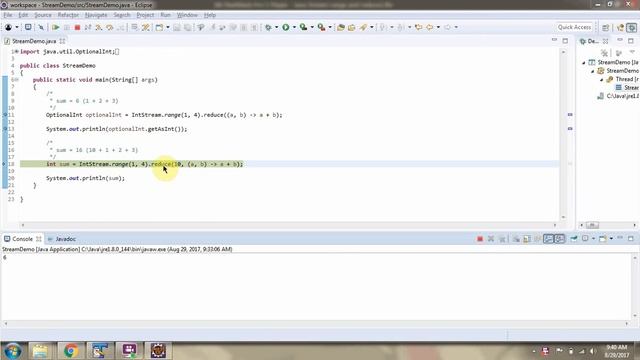The height and width of the screenshot is (360, 640).
Task: Click Remove All Terminated in Debug view
Action: point(604,53)
